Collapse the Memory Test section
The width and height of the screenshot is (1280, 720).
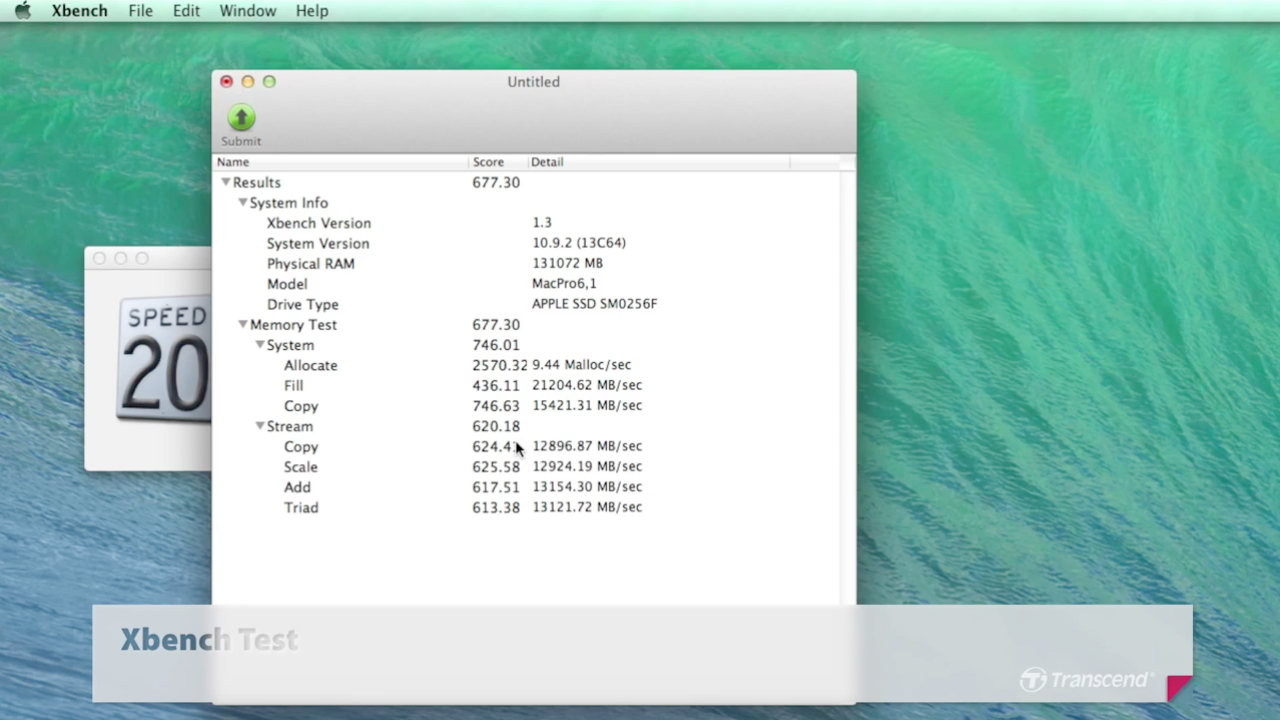click(x=242, y=325)
